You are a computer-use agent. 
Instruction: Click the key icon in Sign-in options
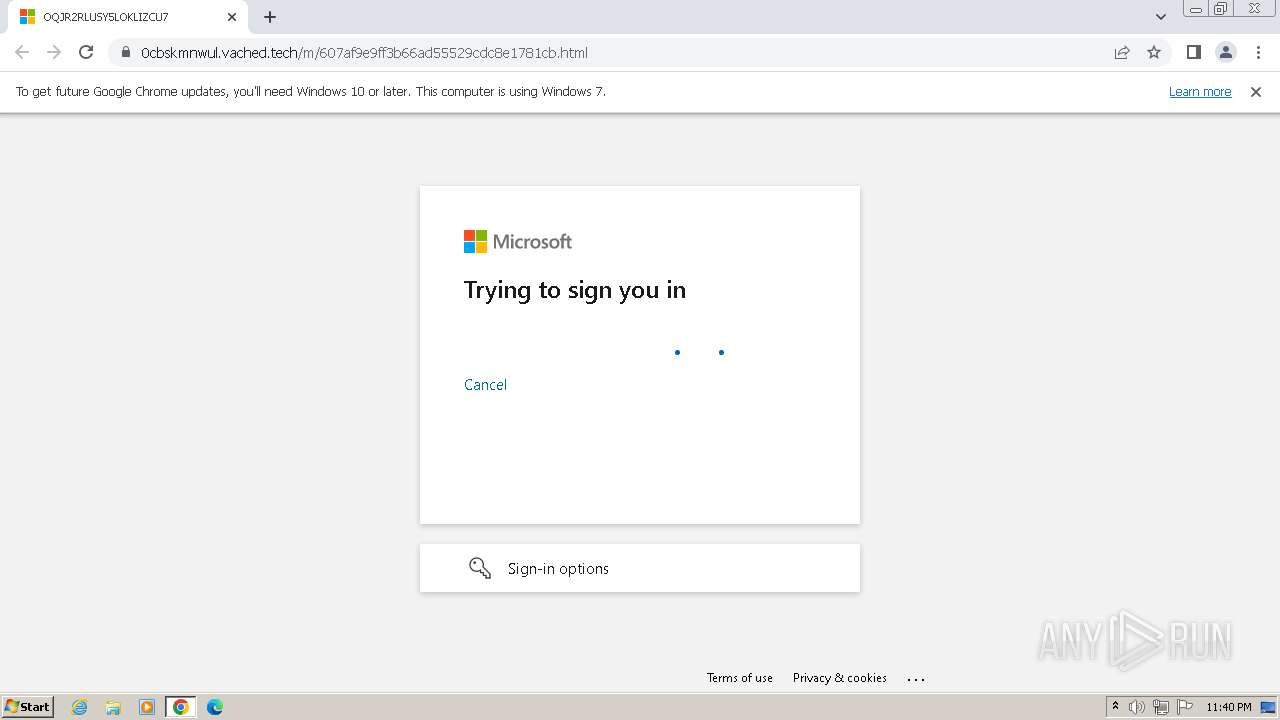[480, 568]
